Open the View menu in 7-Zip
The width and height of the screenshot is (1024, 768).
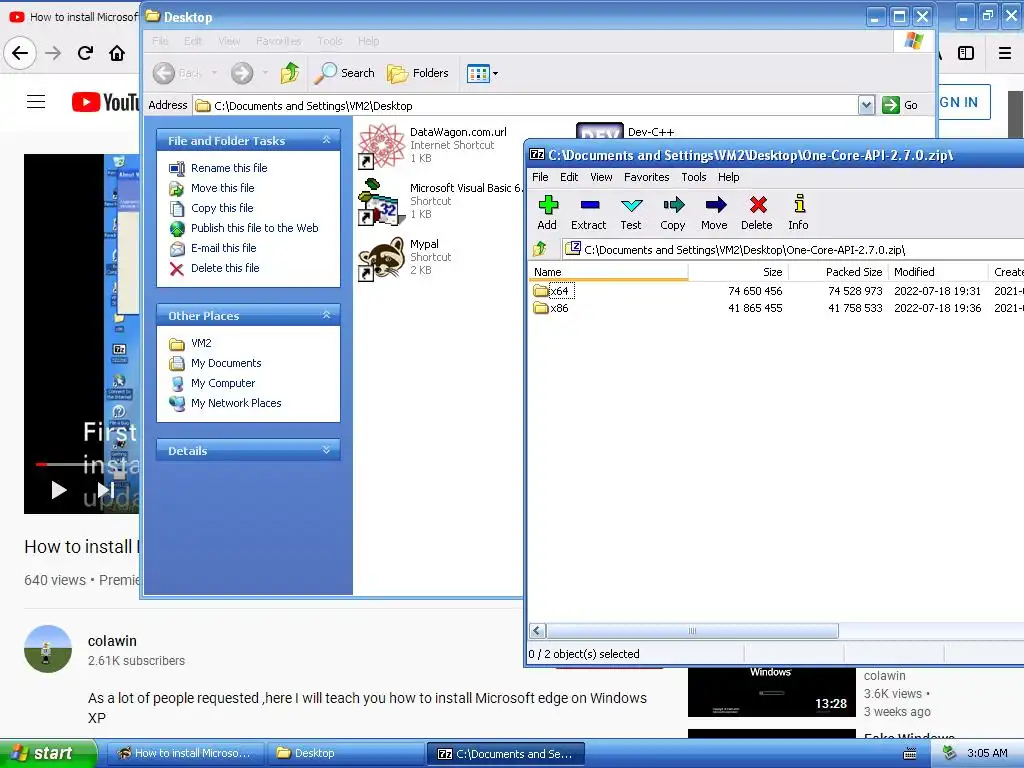601,177
